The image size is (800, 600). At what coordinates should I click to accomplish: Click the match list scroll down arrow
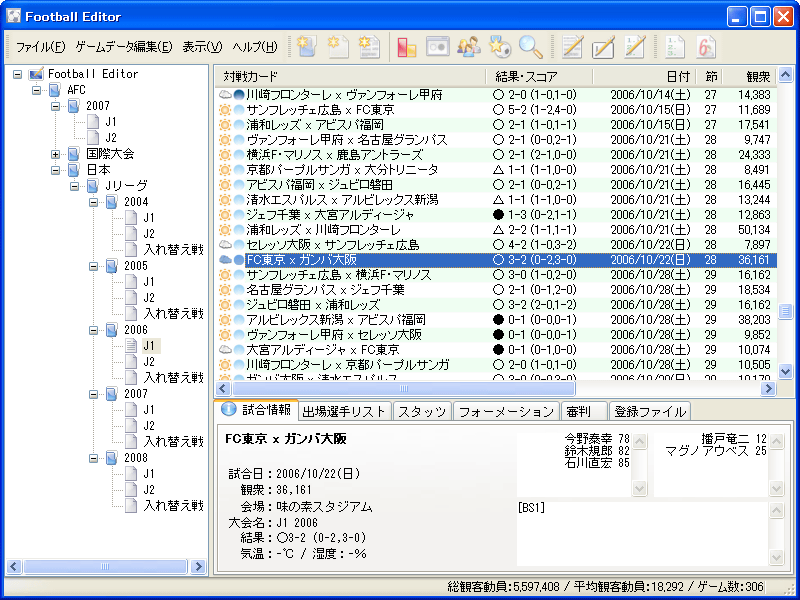(785, 372)
